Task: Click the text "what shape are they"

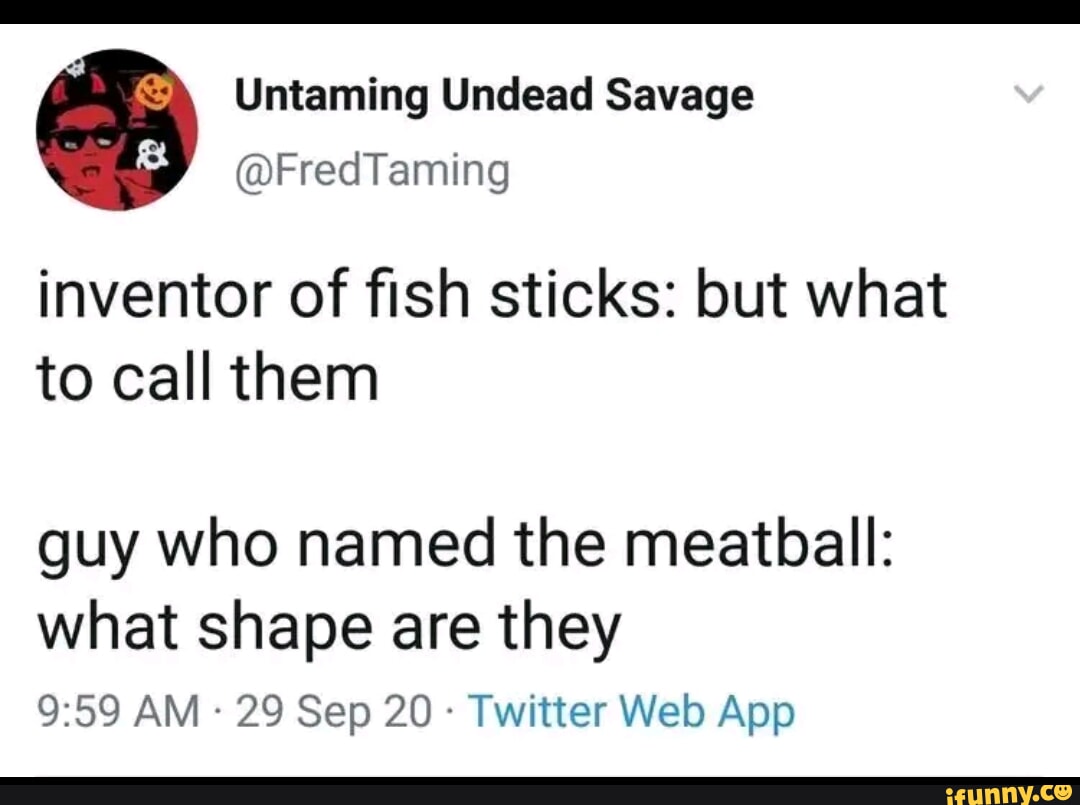Action: [x=328, y=630]
